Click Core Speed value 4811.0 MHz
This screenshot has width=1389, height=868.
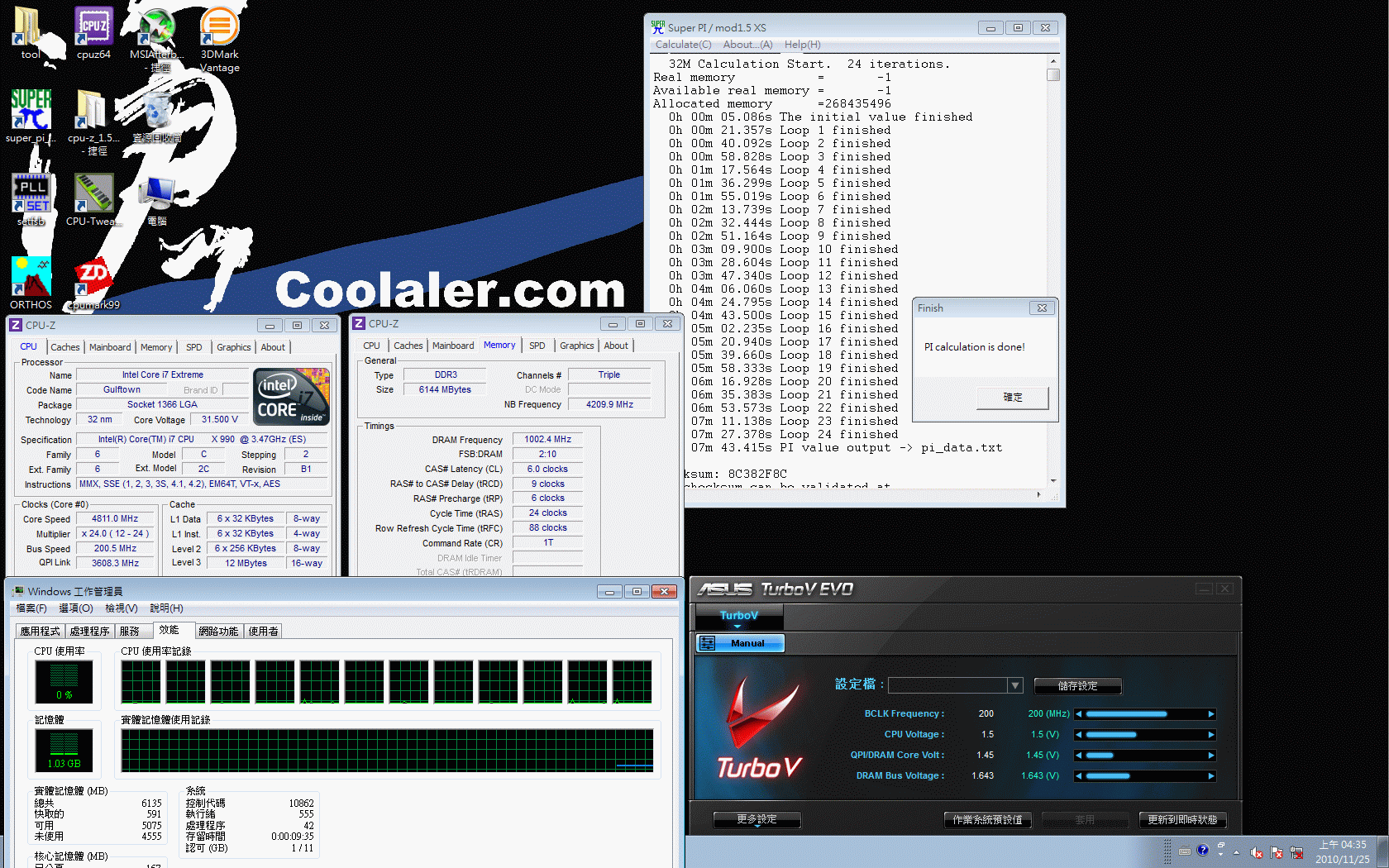pos(115,519)
